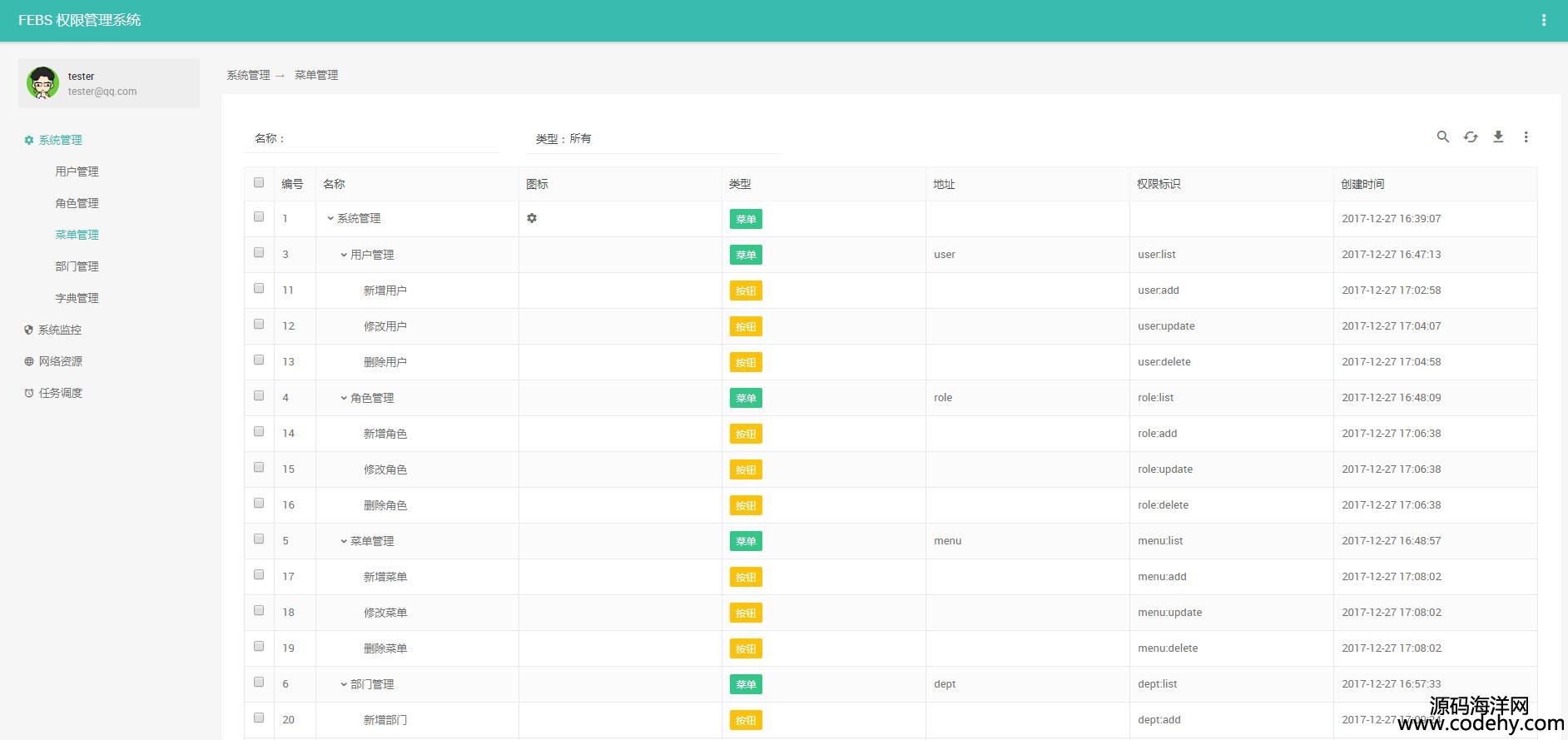Check the checkbox for row 13 删除用户

click(259, 360)
